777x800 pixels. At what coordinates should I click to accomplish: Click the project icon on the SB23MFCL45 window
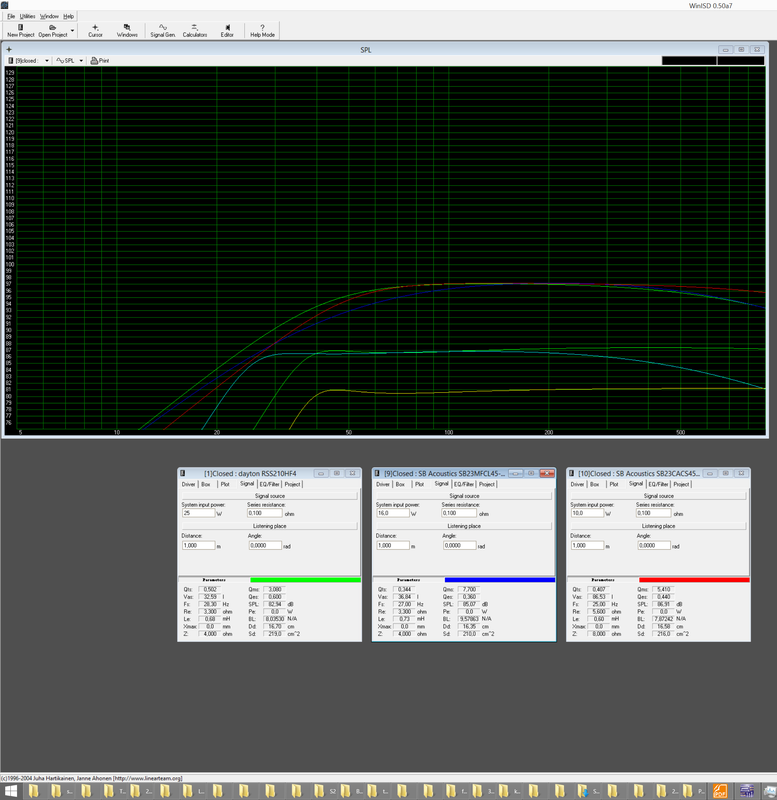[x=377, y=473]
